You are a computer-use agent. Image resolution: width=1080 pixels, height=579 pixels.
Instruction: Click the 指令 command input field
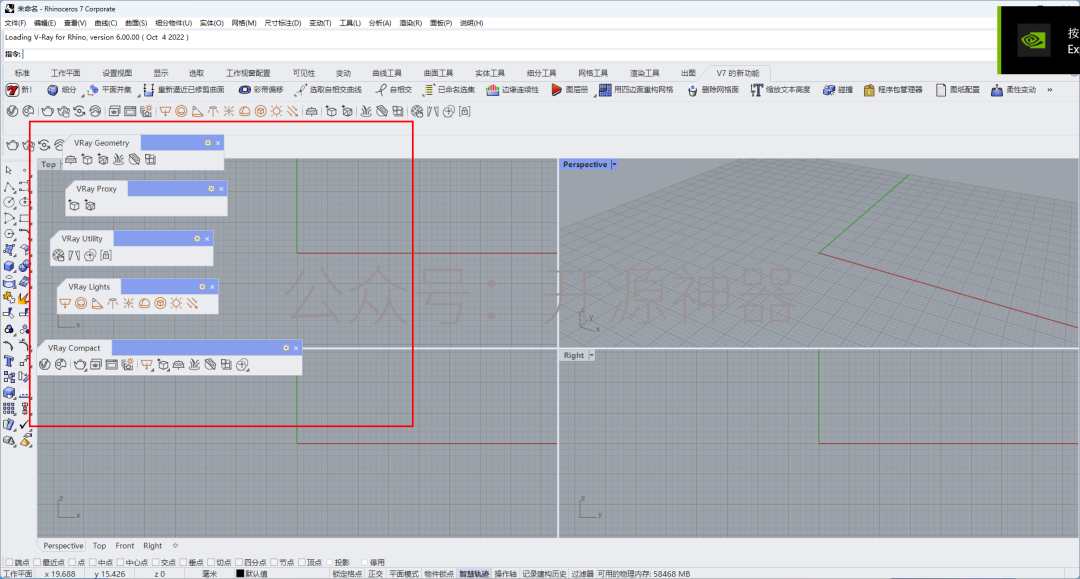click(510, 54)
